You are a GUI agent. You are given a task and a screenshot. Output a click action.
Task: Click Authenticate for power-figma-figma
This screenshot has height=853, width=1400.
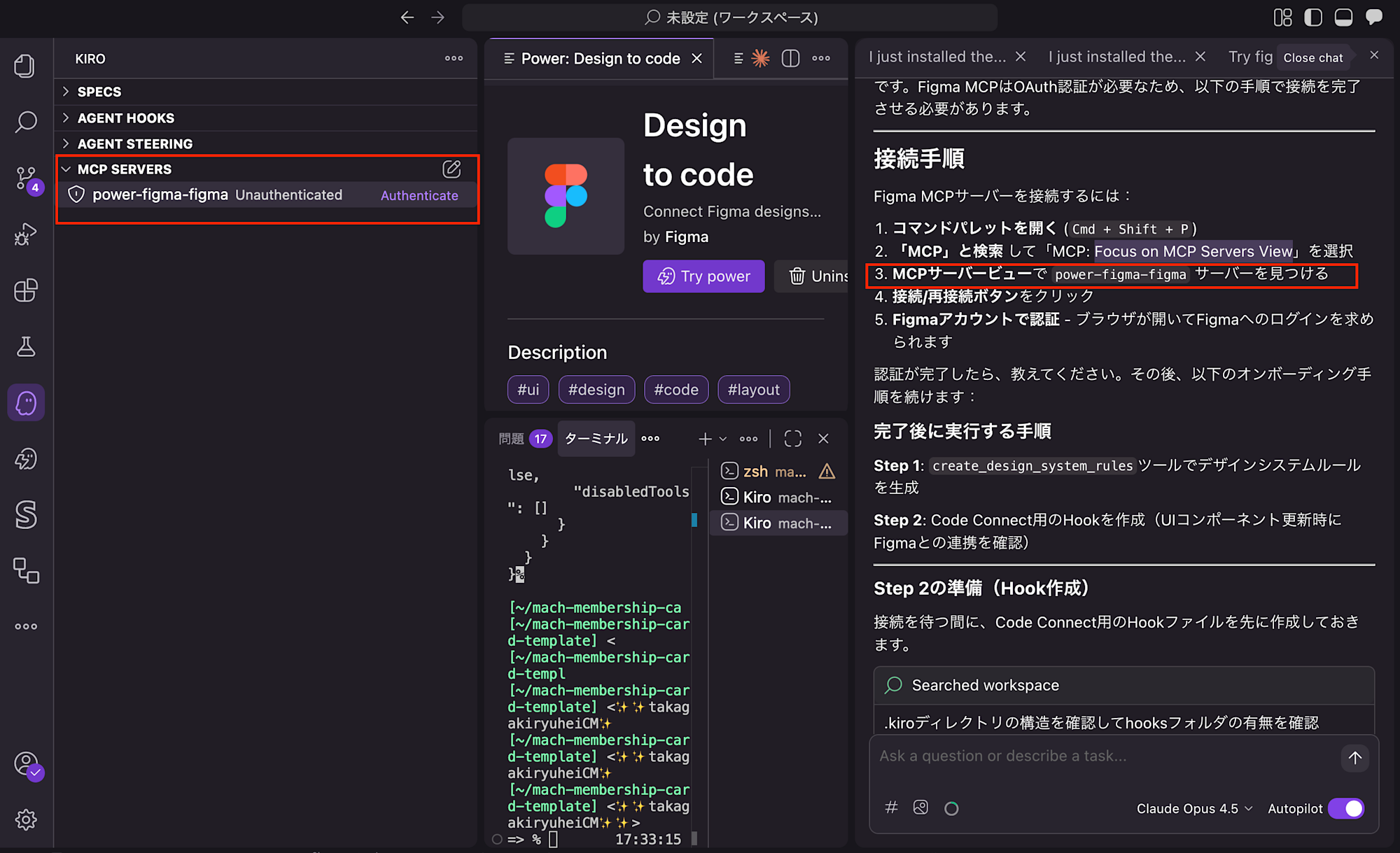[419, 195]
